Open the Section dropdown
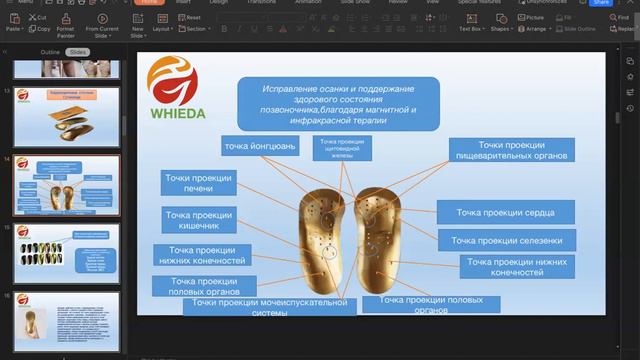 pyautogui.click(x=195, y=29)
